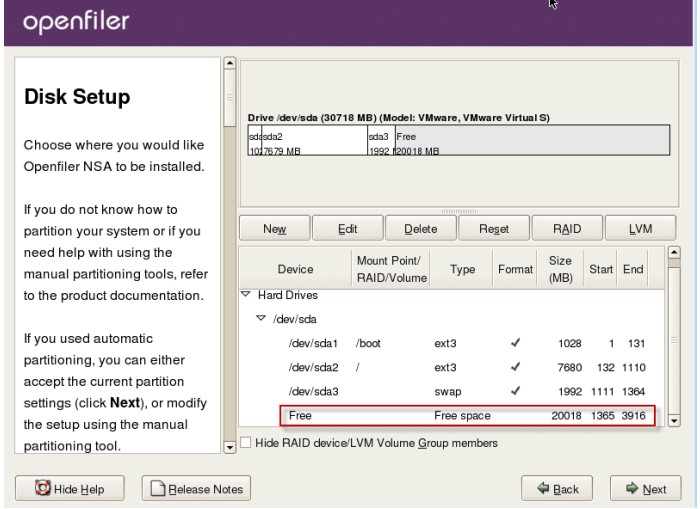This screenshot has width=700, height=509.
Task: Sort by the Format column header
Action: (515, 269)
